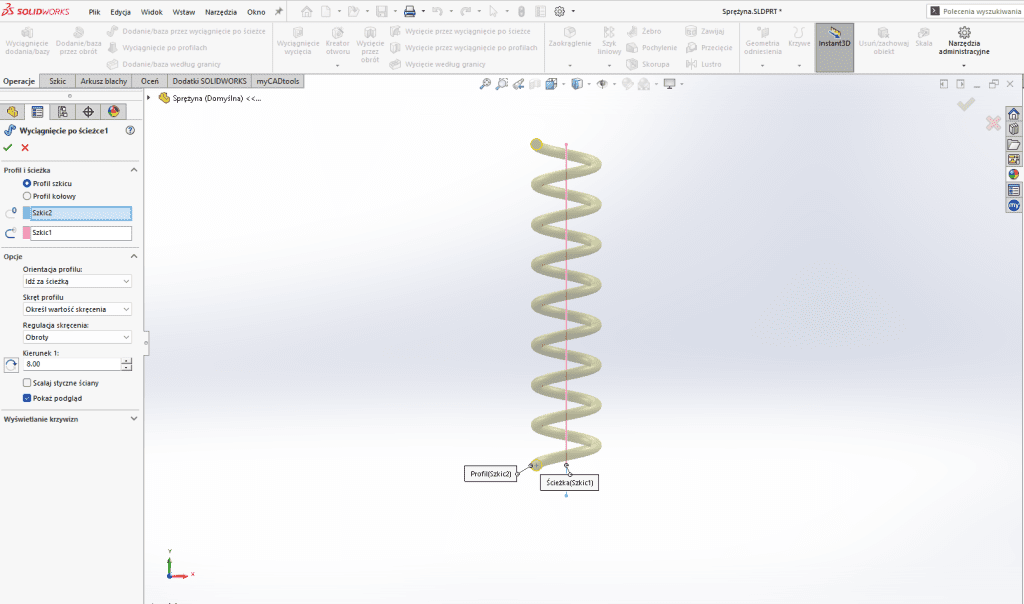
Task: Click the Print icon in the top toolbar
Action: pos(409,11)
